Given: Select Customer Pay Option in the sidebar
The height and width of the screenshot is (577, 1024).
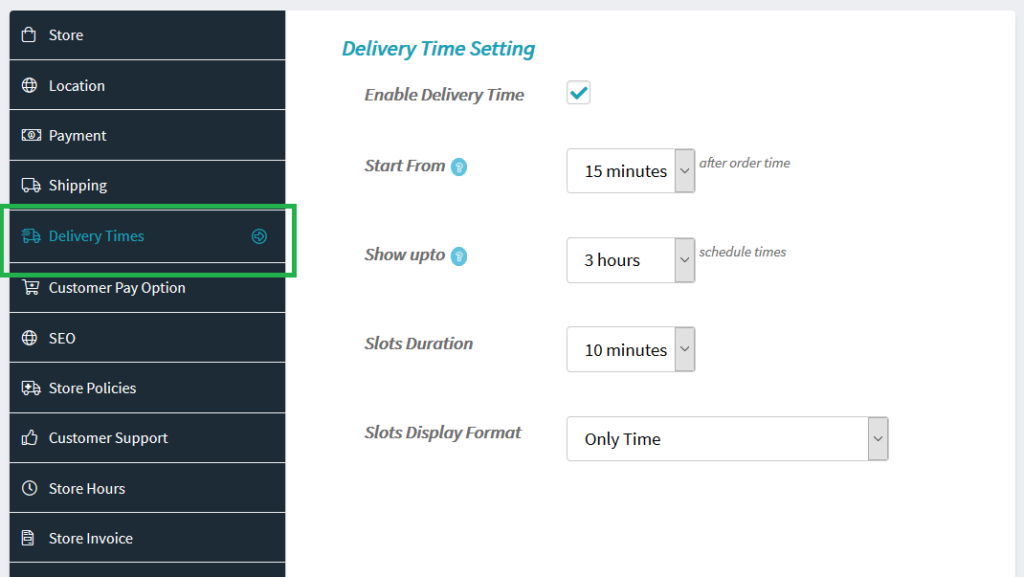Looking at the screenshot, I should click(117, 287).
